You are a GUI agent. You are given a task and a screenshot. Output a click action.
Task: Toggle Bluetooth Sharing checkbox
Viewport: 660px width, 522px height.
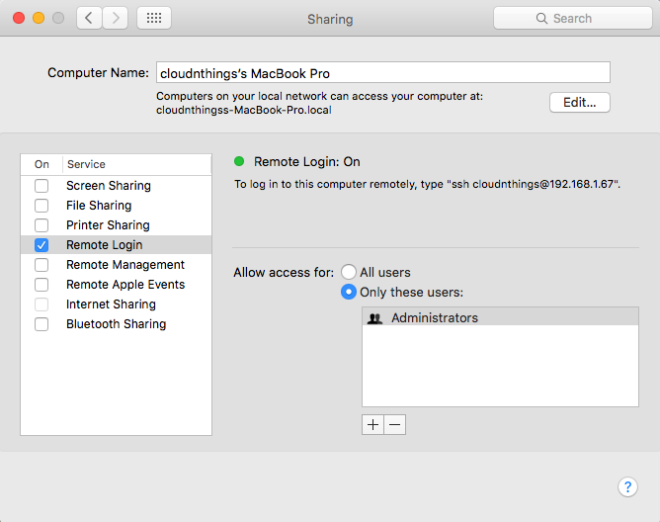point(42,324)
